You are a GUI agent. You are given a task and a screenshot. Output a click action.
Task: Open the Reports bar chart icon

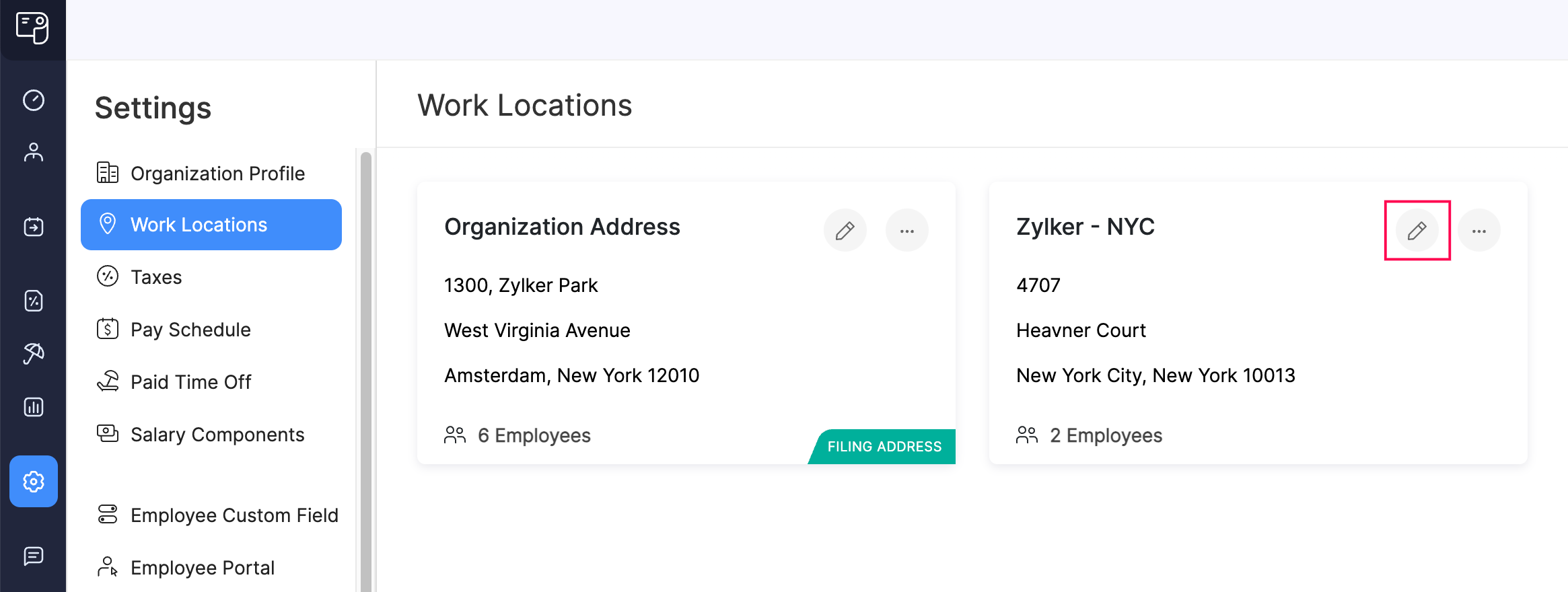pos(34,407)
